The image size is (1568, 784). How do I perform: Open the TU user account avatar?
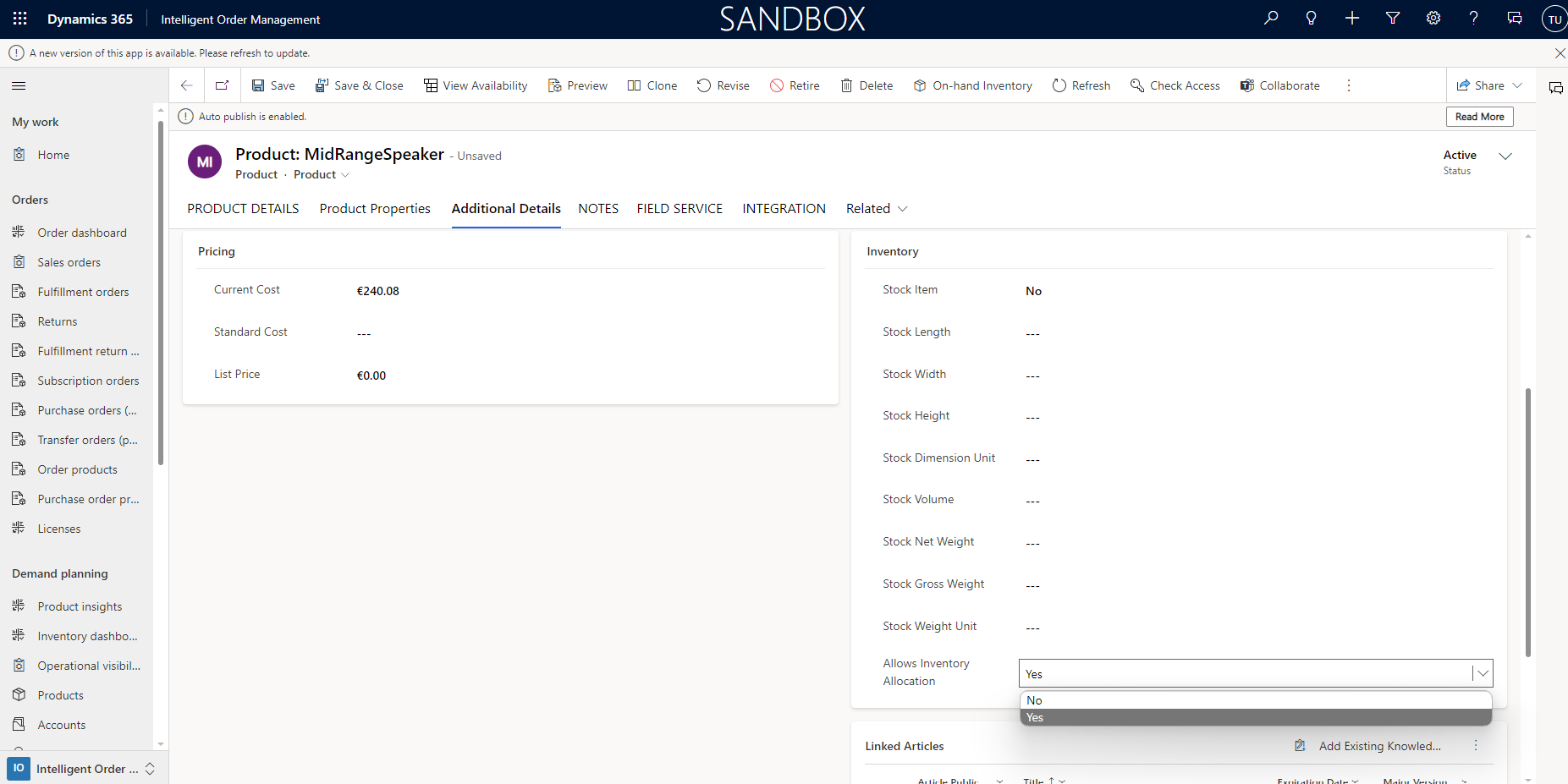coord(1554,19)
